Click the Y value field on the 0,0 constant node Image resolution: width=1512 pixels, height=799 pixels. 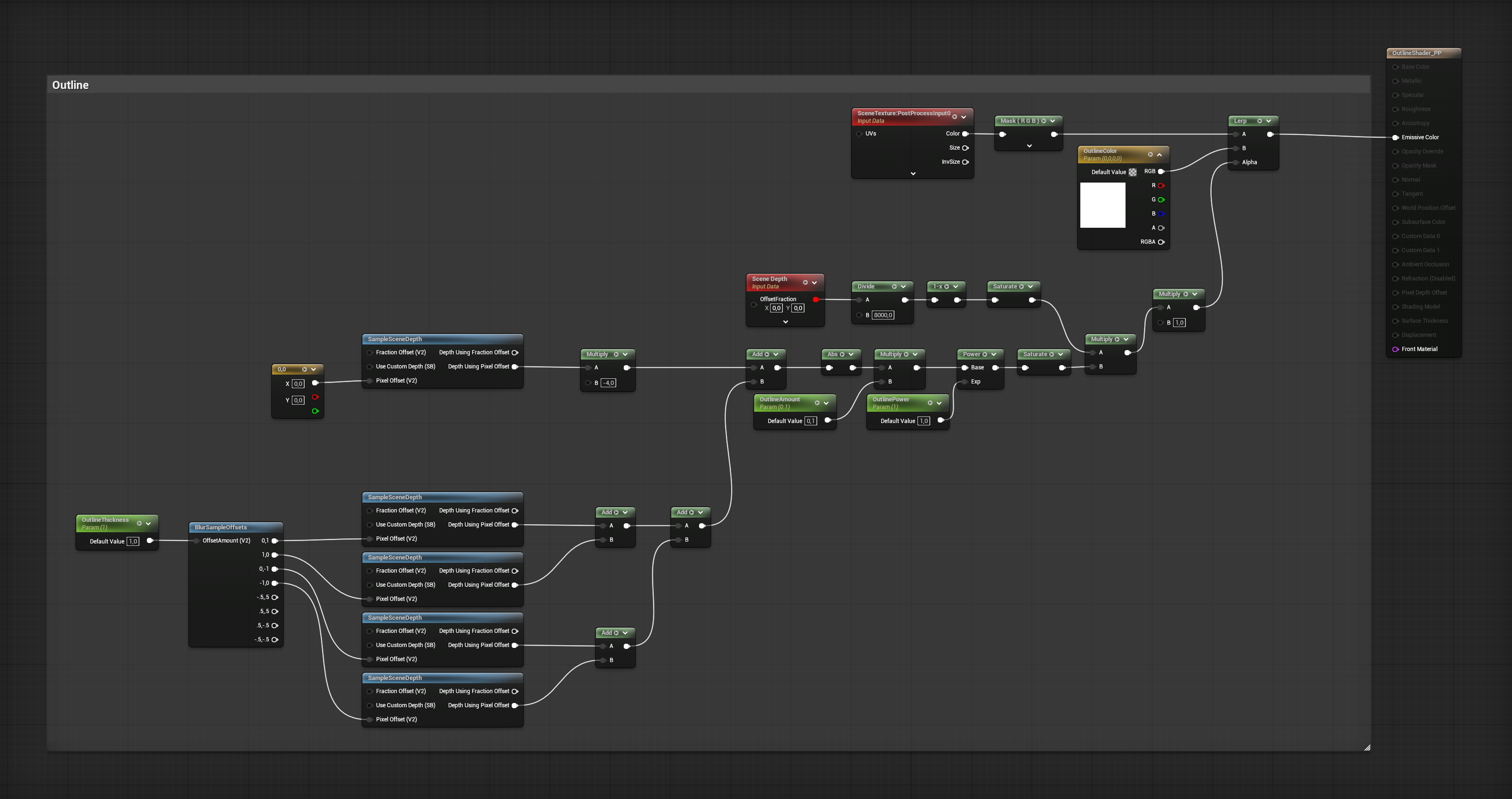[298, 400]
